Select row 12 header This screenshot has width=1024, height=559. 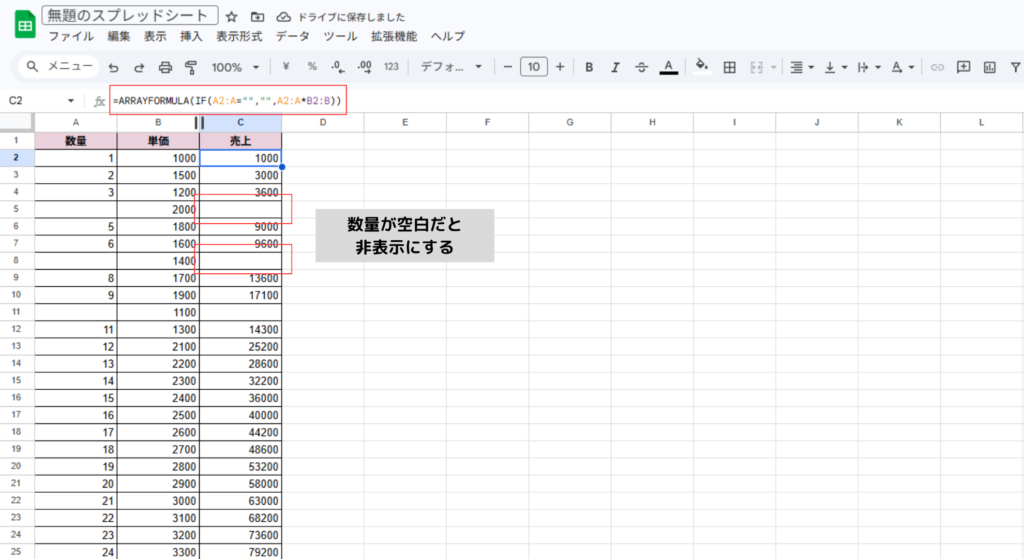pyautogui.click(x=16, y=329)
